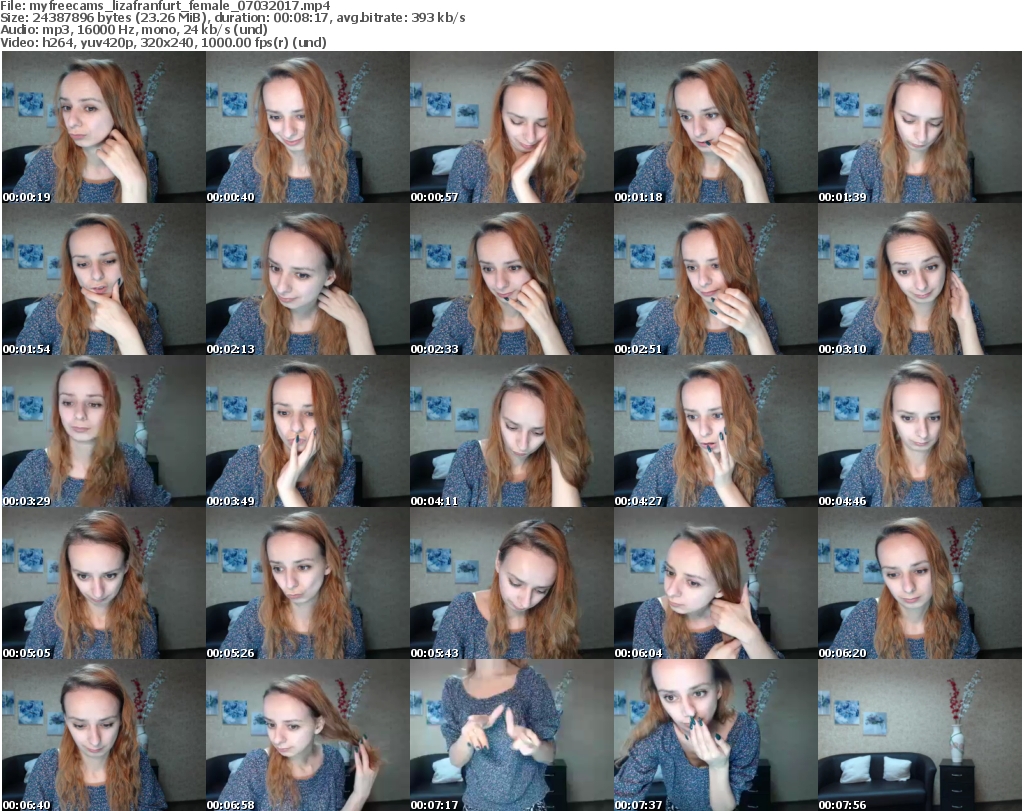Choose the frame at 00:07:17
Image resolution: width=1024 pixels, height=811 pixels.
point(511,735)
